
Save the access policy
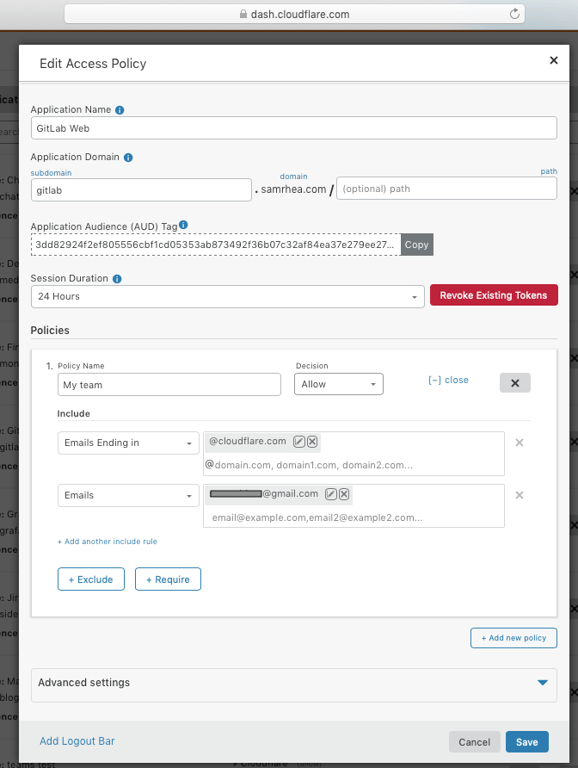point(527,742)
